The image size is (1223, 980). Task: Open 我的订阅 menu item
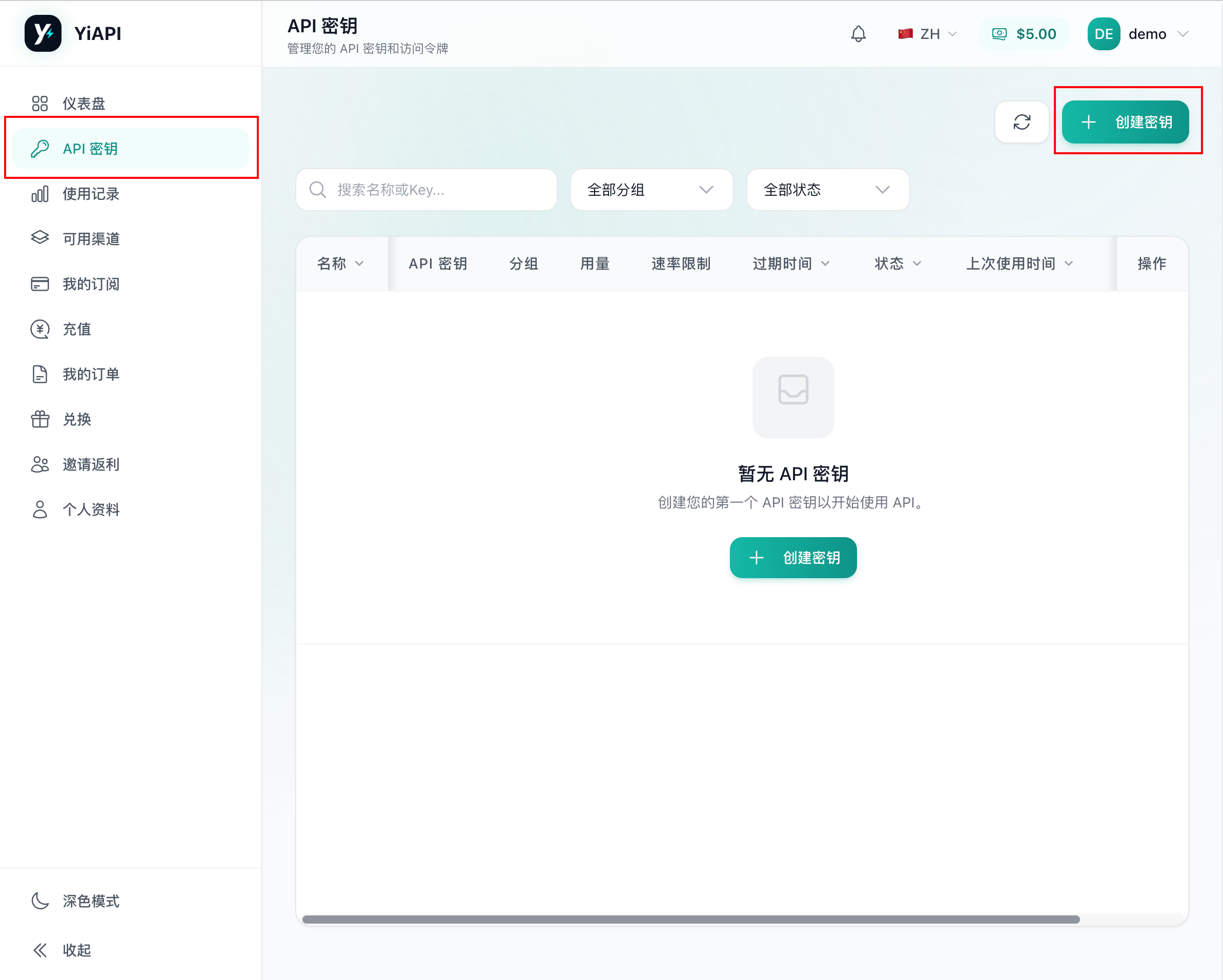coord(131,284)
